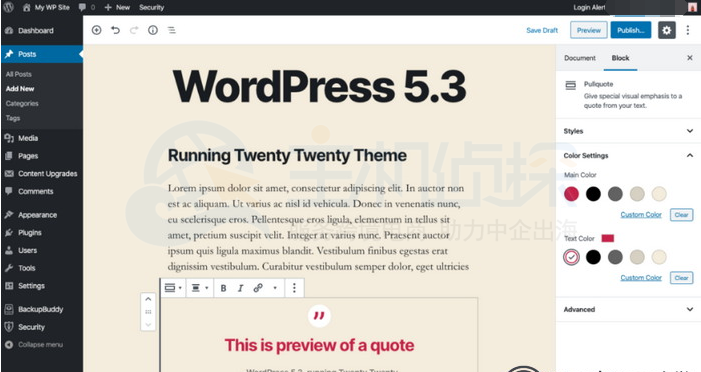Open Plugins menu
Image resolution: width=701 pixels, height=372 pixels.
[42, 232]
